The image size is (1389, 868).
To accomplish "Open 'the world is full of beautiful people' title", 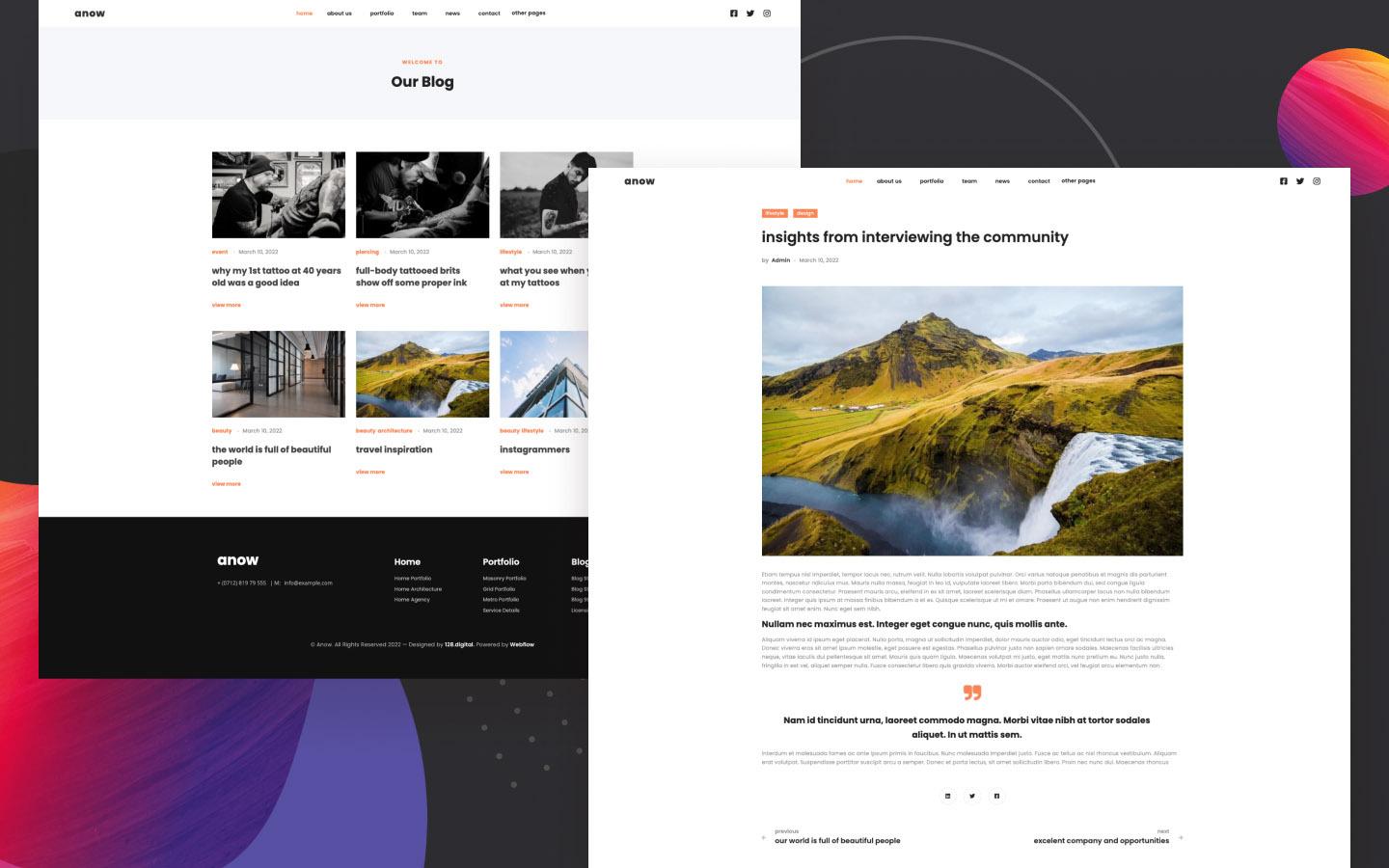I will coord(271,455).
